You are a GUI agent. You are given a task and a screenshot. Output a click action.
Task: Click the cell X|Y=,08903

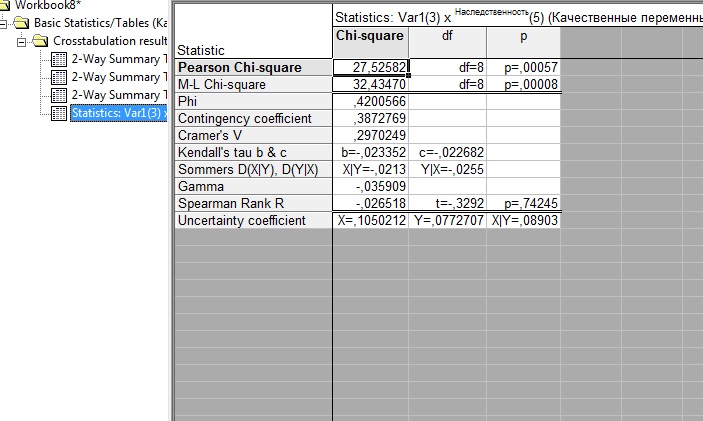coord(523,221)
